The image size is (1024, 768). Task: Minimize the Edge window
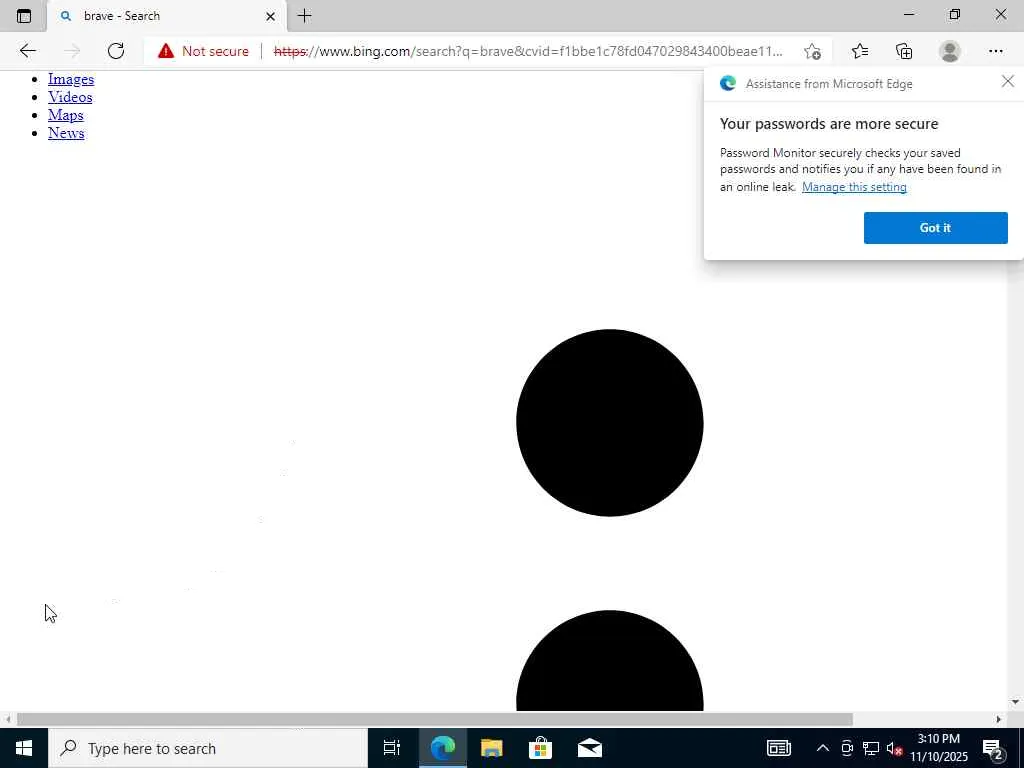[909, 14]
